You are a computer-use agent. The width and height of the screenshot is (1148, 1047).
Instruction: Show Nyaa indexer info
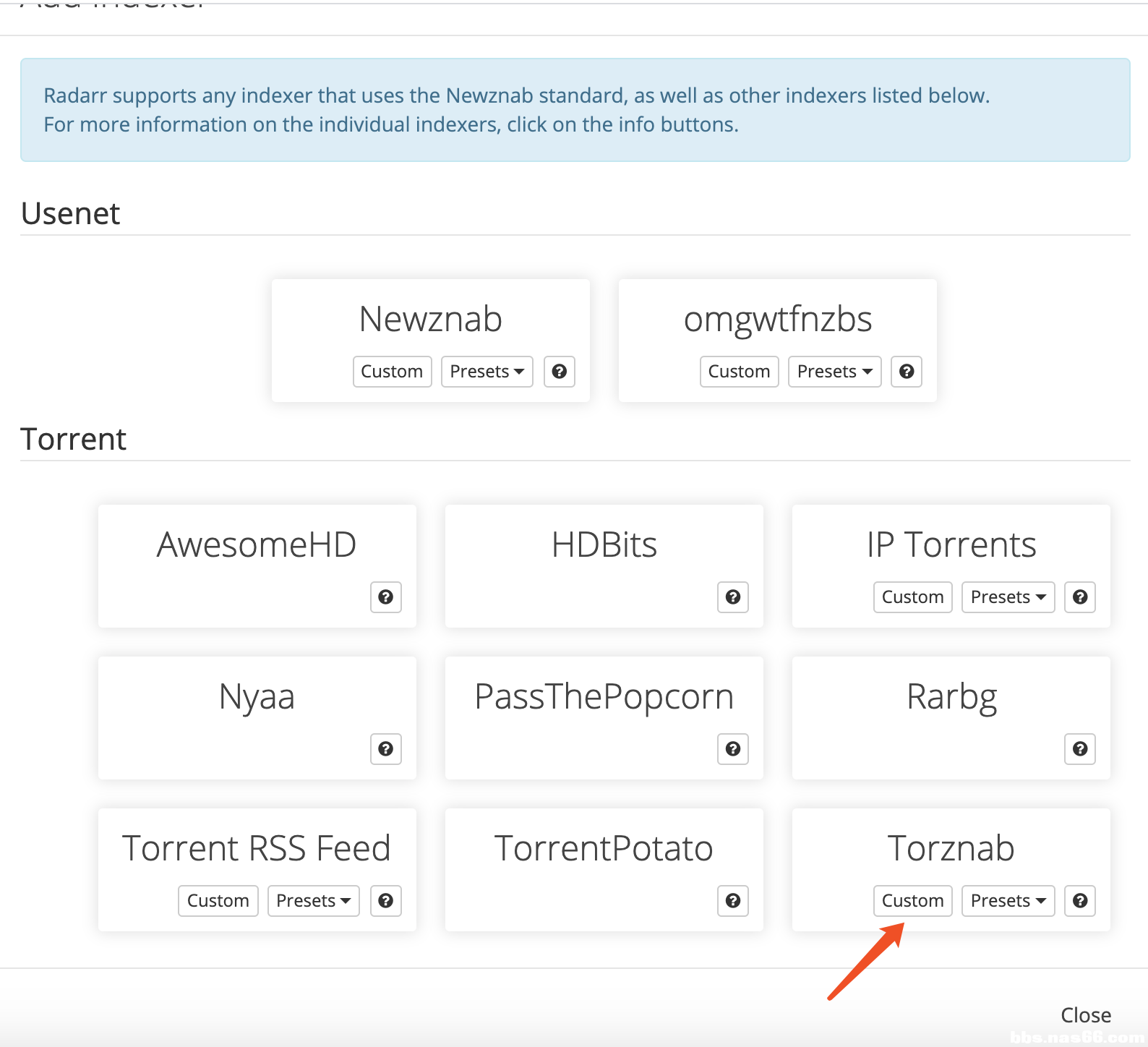386,749
